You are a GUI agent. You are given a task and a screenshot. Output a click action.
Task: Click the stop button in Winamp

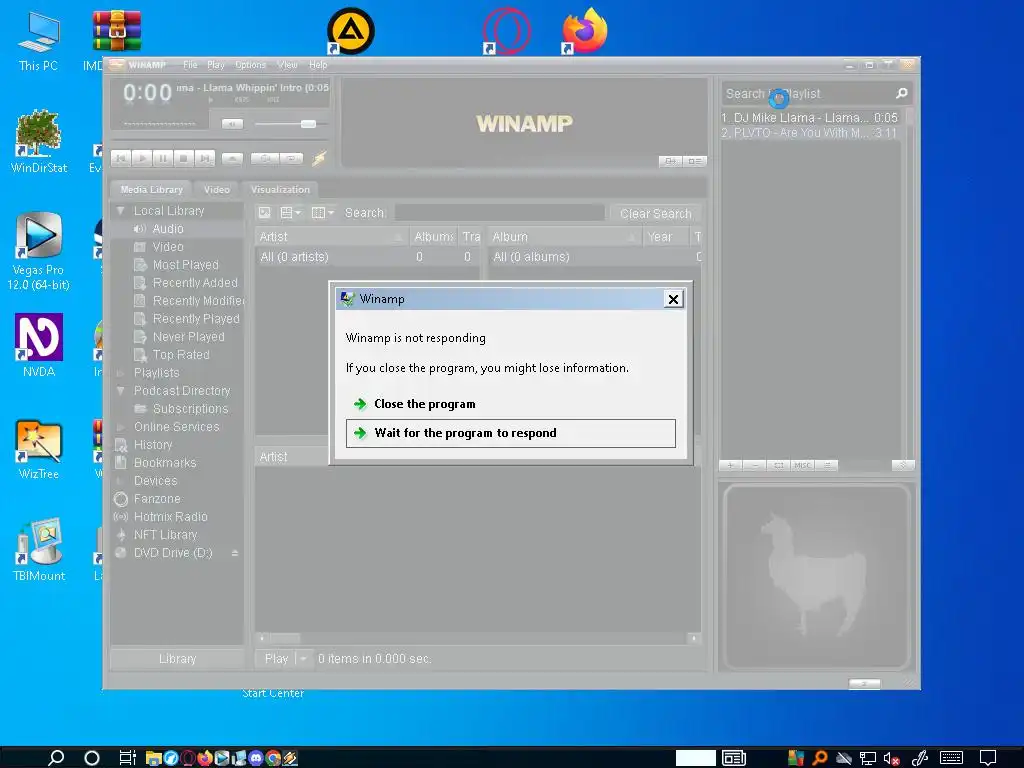[184, 158]
